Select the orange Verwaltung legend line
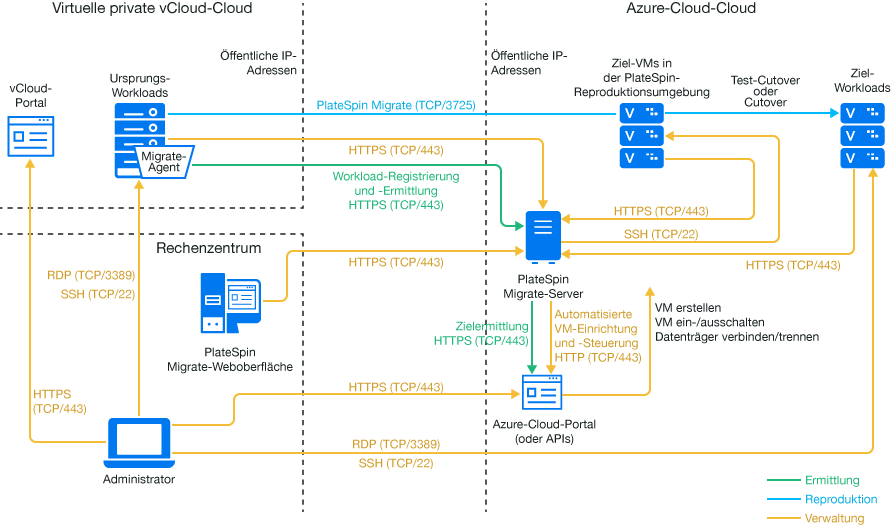Viewport: 891px width, 525px height. (x=781, y=517)
